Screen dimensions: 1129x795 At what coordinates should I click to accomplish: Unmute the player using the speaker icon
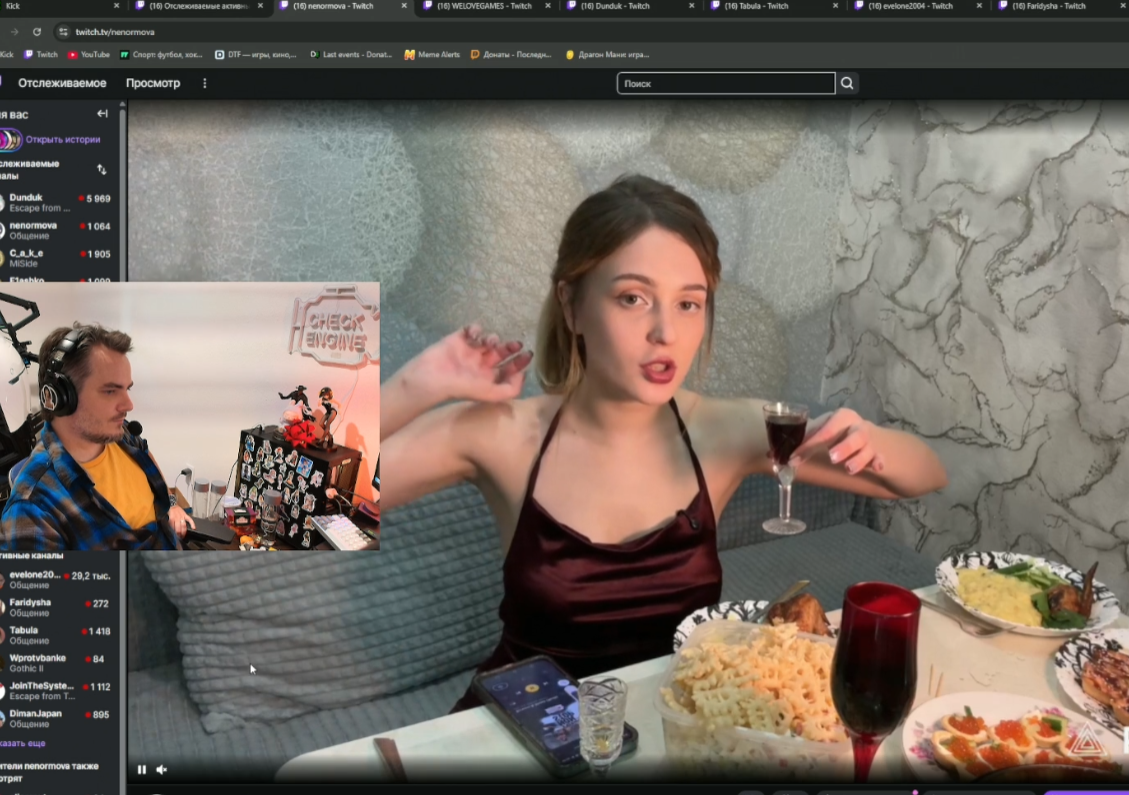click(162, 769)
